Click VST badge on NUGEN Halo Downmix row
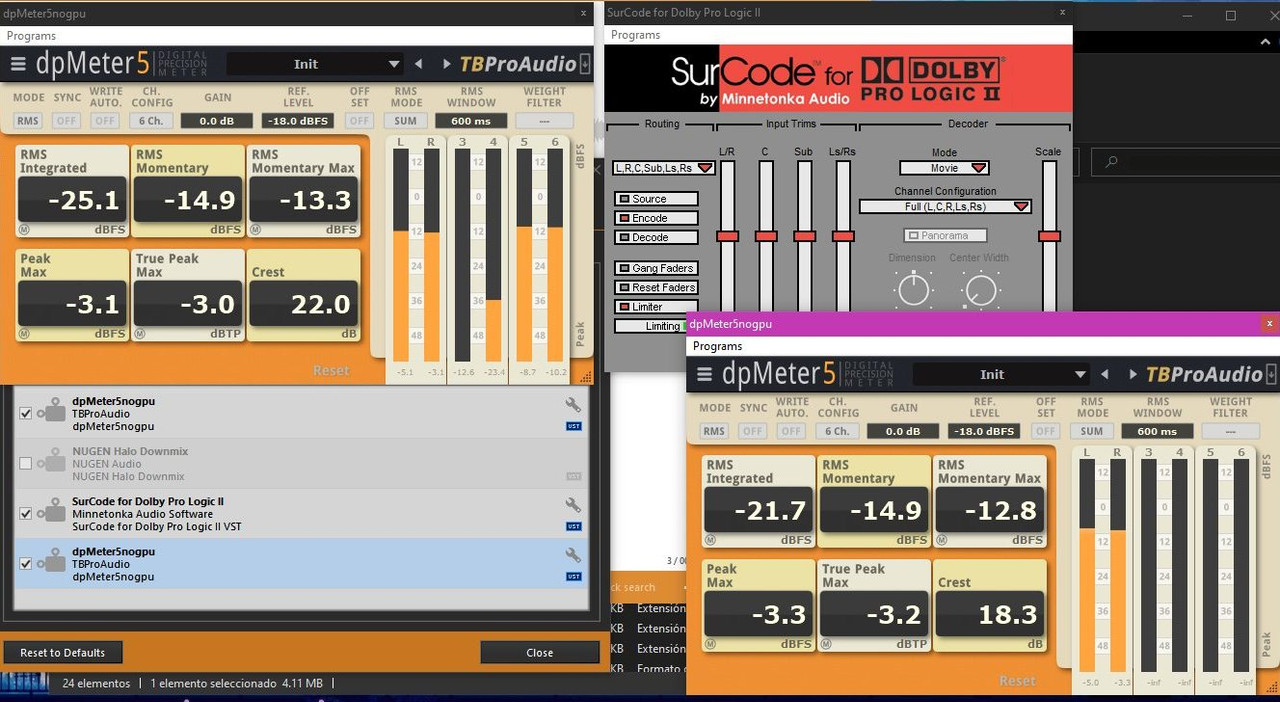 pos(573,476)
